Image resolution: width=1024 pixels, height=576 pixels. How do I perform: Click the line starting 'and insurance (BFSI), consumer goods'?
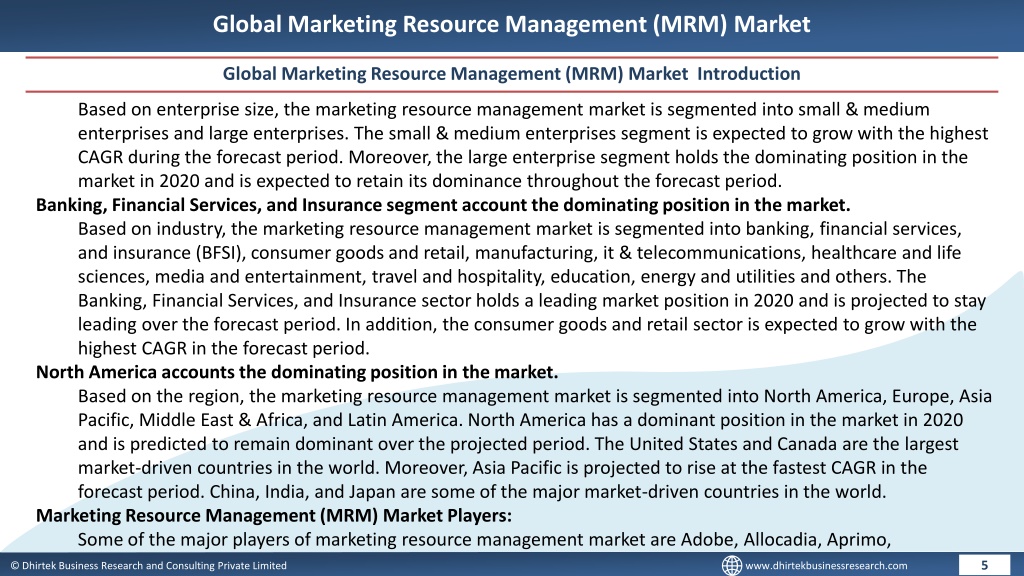519,253
